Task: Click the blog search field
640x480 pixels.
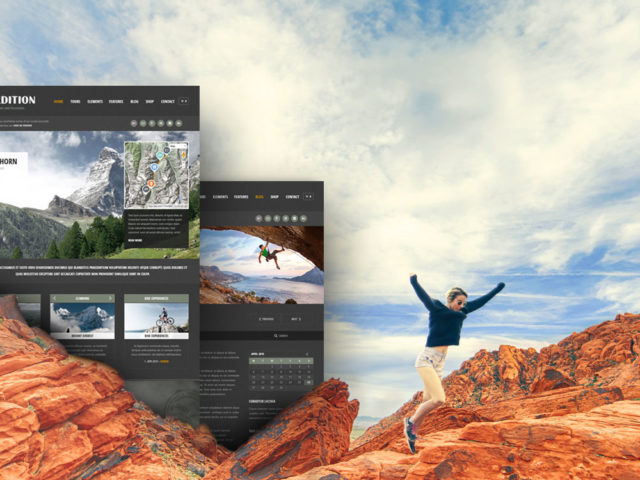Action: (282, 336)
